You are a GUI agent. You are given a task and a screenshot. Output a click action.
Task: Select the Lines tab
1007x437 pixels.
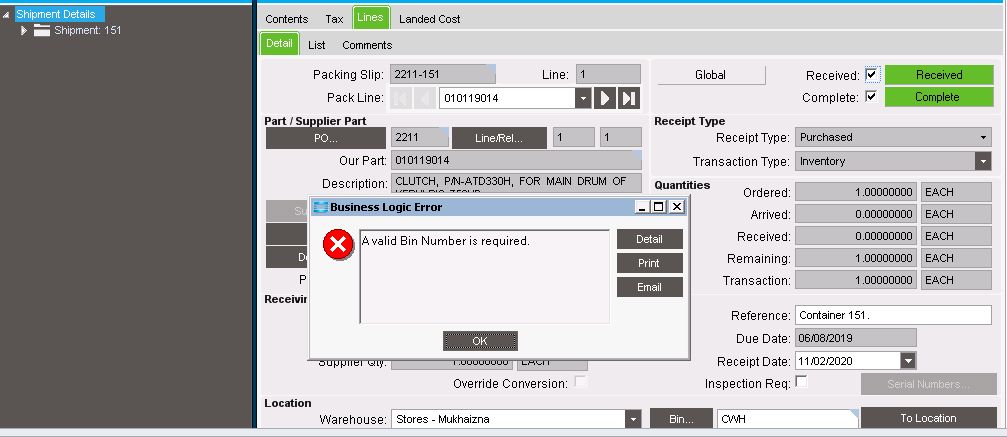coord(371,18)
